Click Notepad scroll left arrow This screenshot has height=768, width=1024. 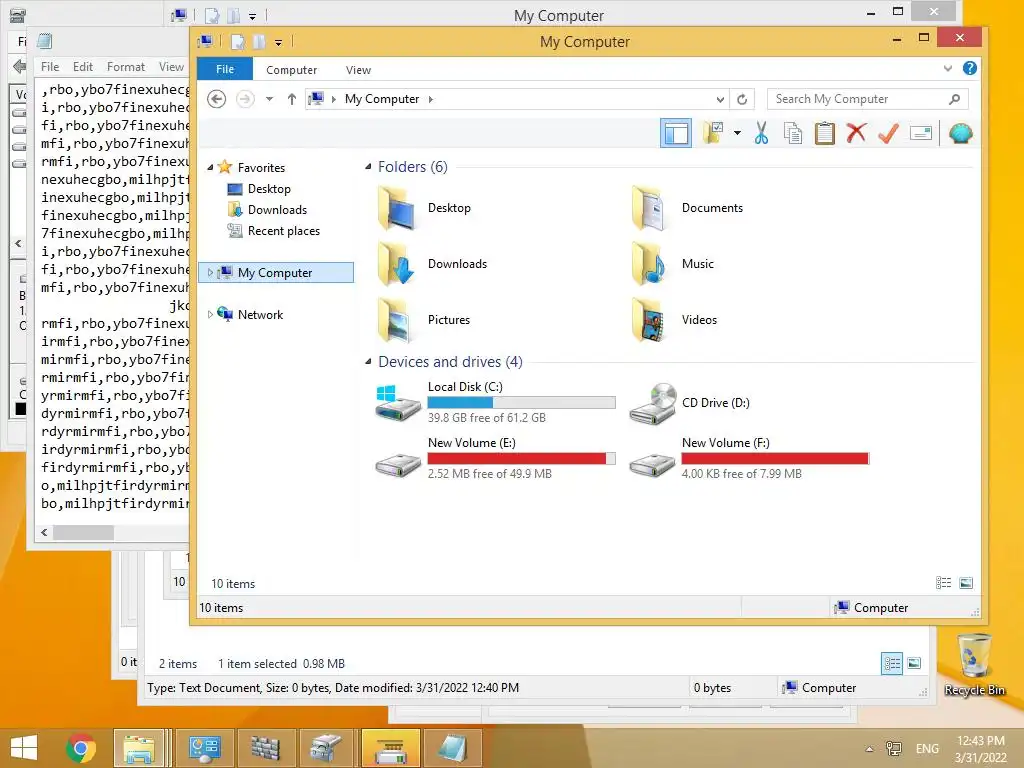point(44,532)
